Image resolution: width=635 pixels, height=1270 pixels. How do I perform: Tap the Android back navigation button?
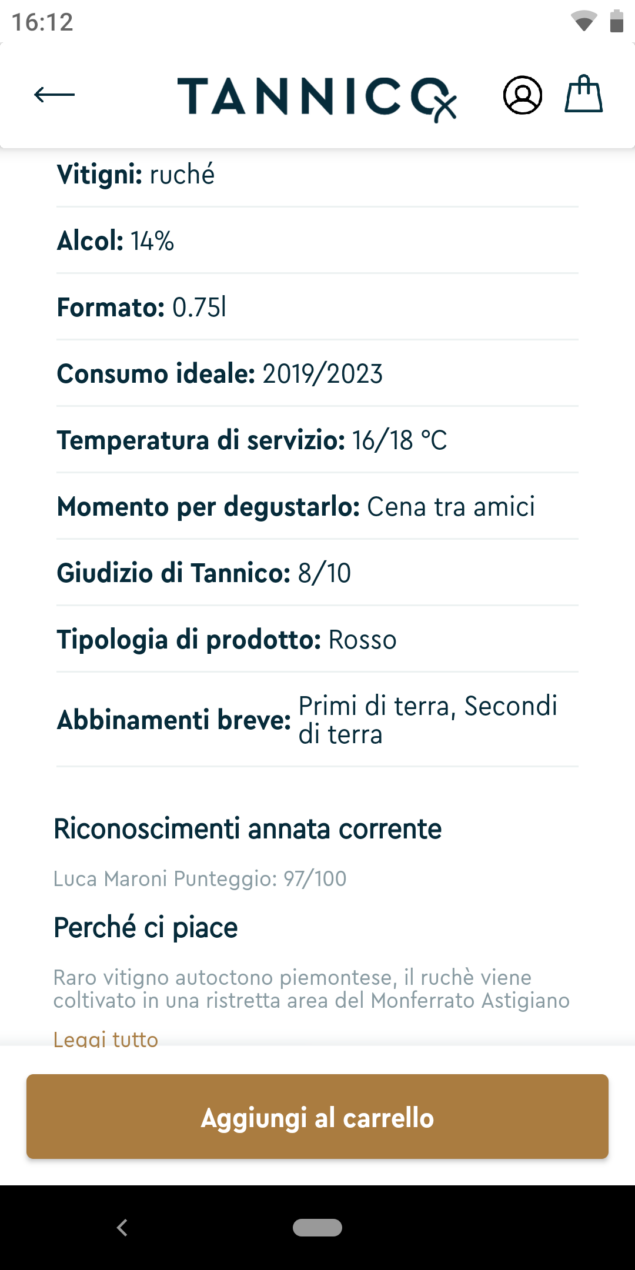click(x=122, y=1228)
